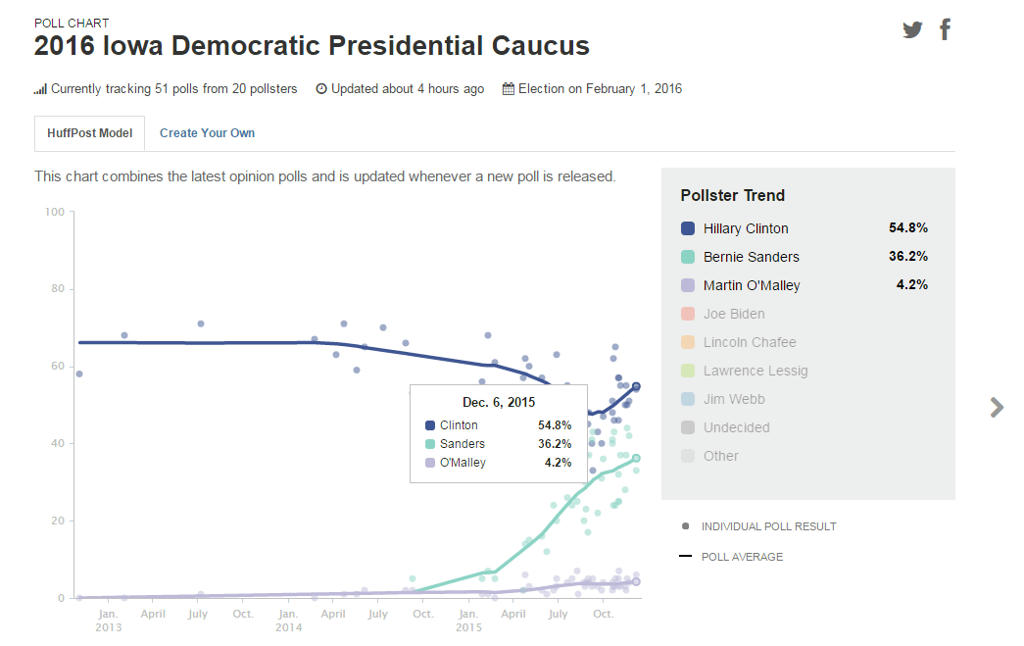The height and width of the screenshot is (646, 1024).
Task: Click Clinton's Dec. 6 endpoint marker on chart
Action: [636, 387]
